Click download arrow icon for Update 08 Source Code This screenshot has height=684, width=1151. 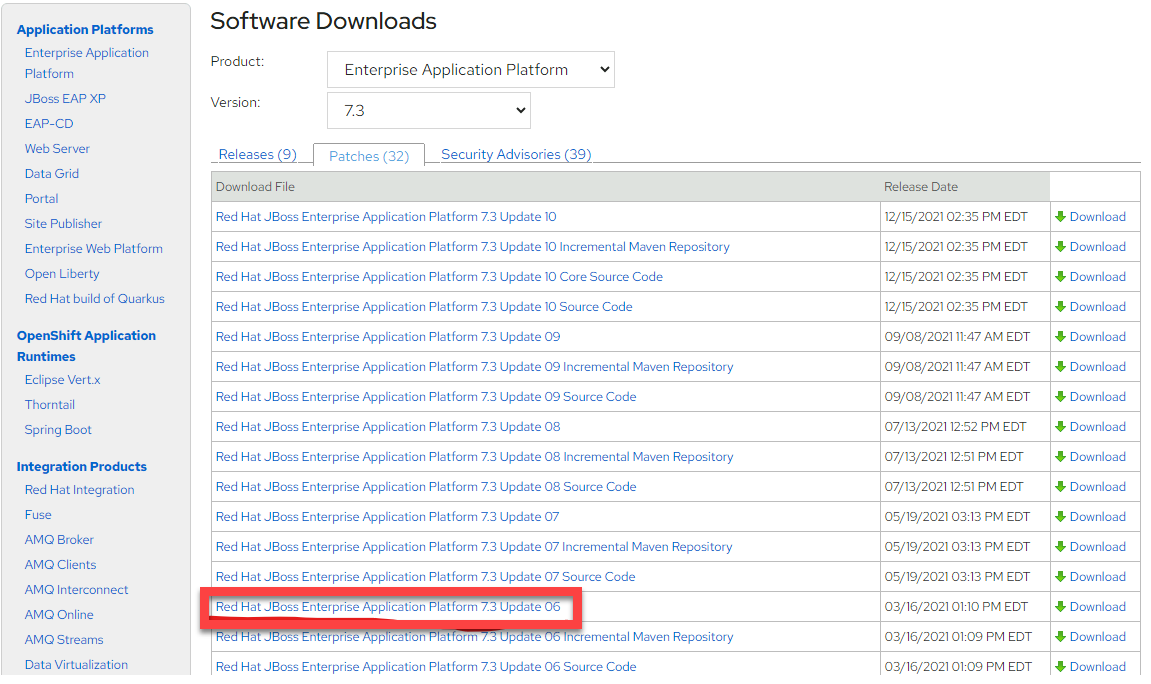click(1060, 487)
